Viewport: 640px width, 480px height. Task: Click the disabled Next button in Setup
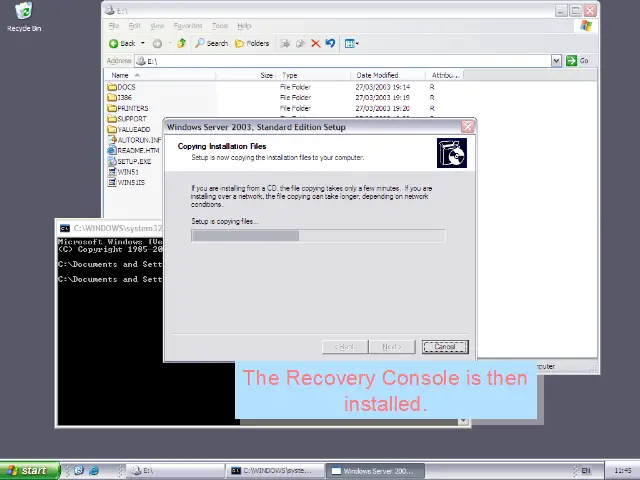tap(392, 347)
